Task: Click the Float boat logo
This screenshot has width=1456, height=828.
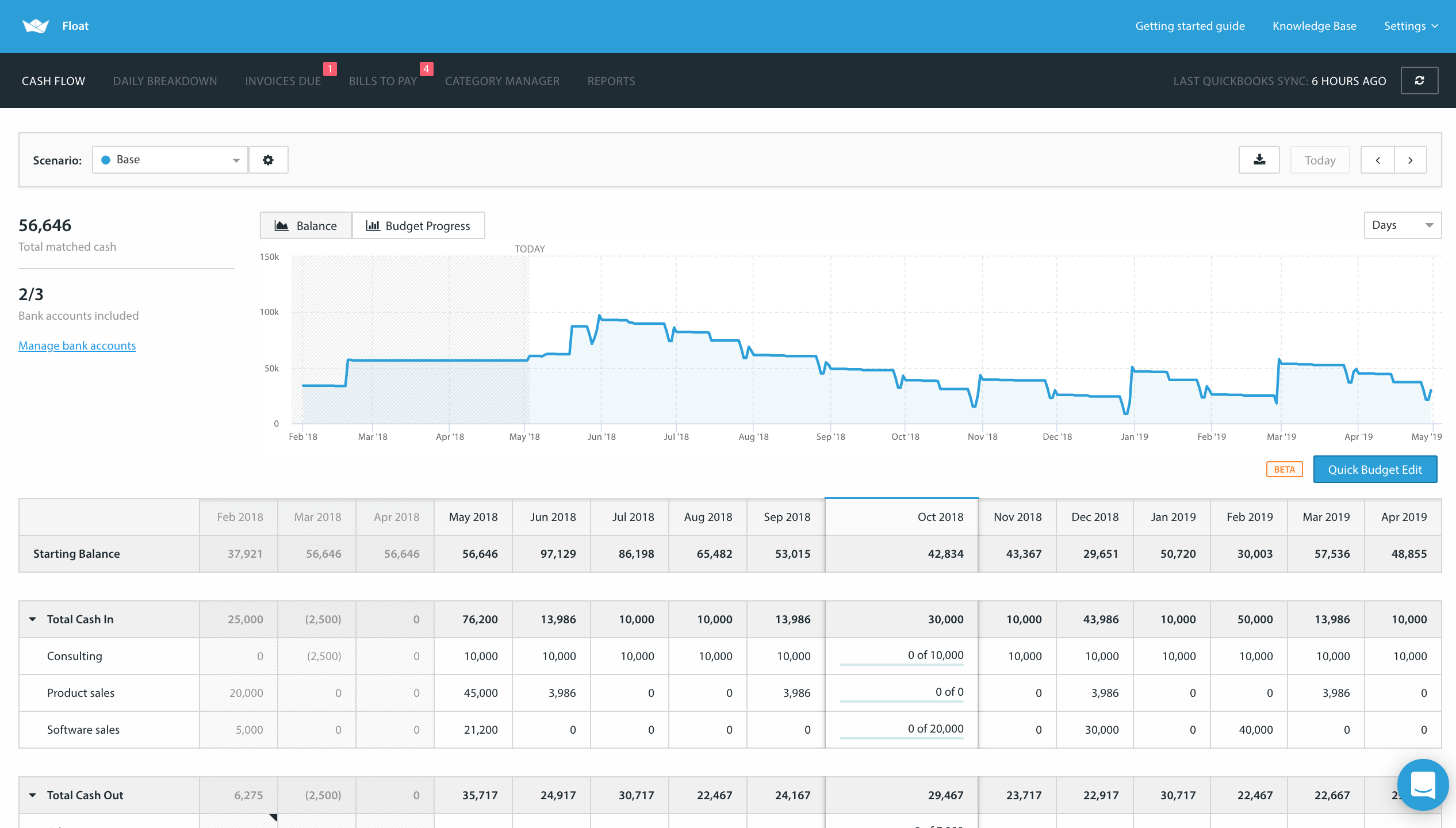Action: point(36,26)
